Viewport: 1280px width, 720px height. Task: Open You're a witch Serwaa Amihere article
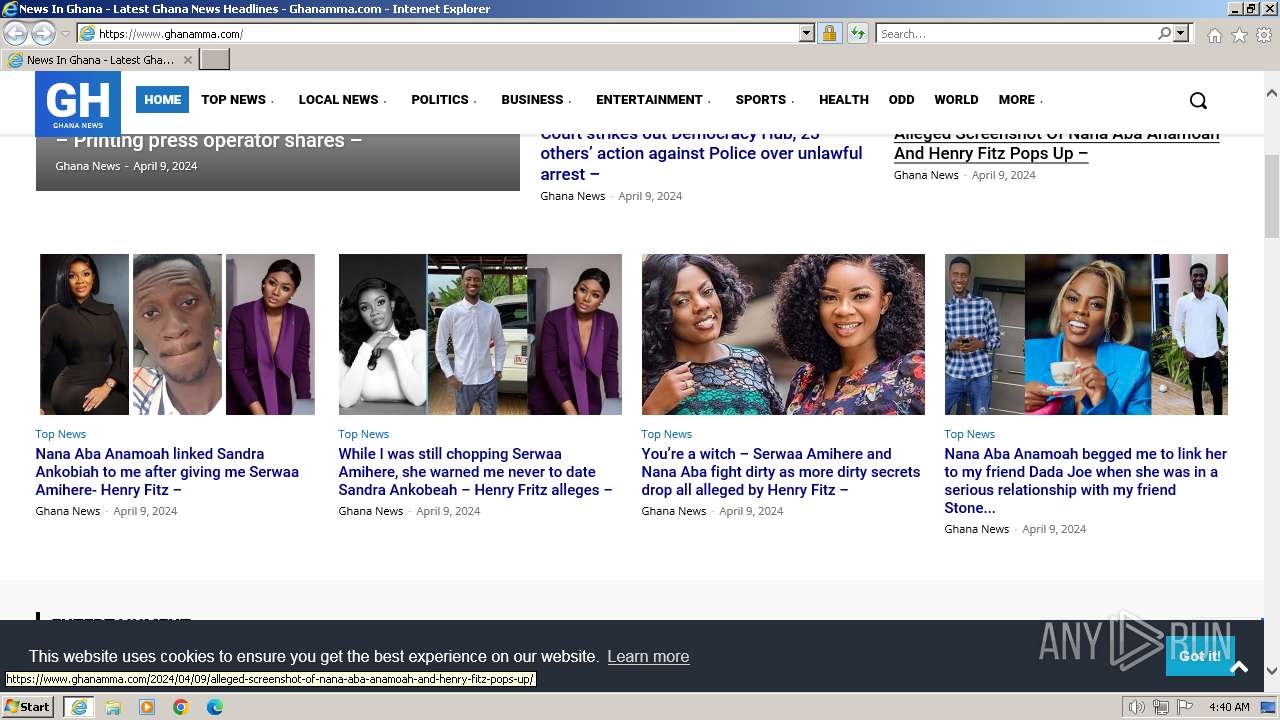[x=780, y=472]
